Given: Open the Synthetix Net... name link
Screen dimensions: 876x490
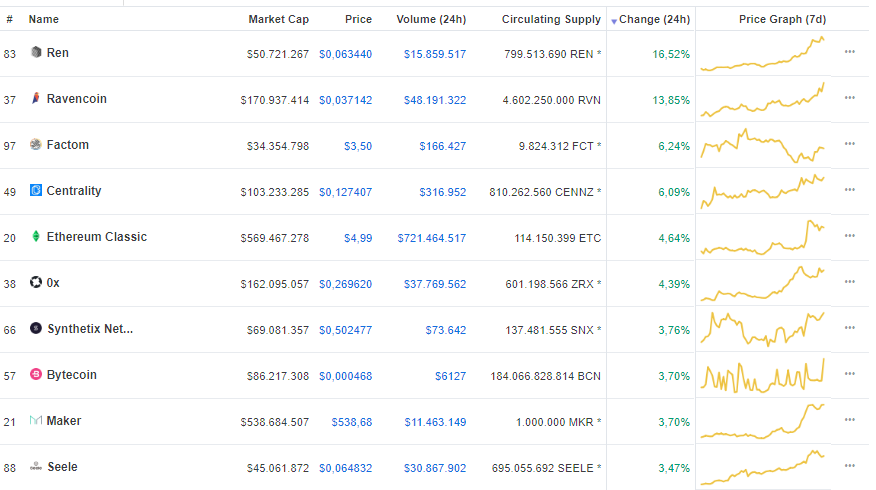Looking at the screenshot, I should coord(90,329).
